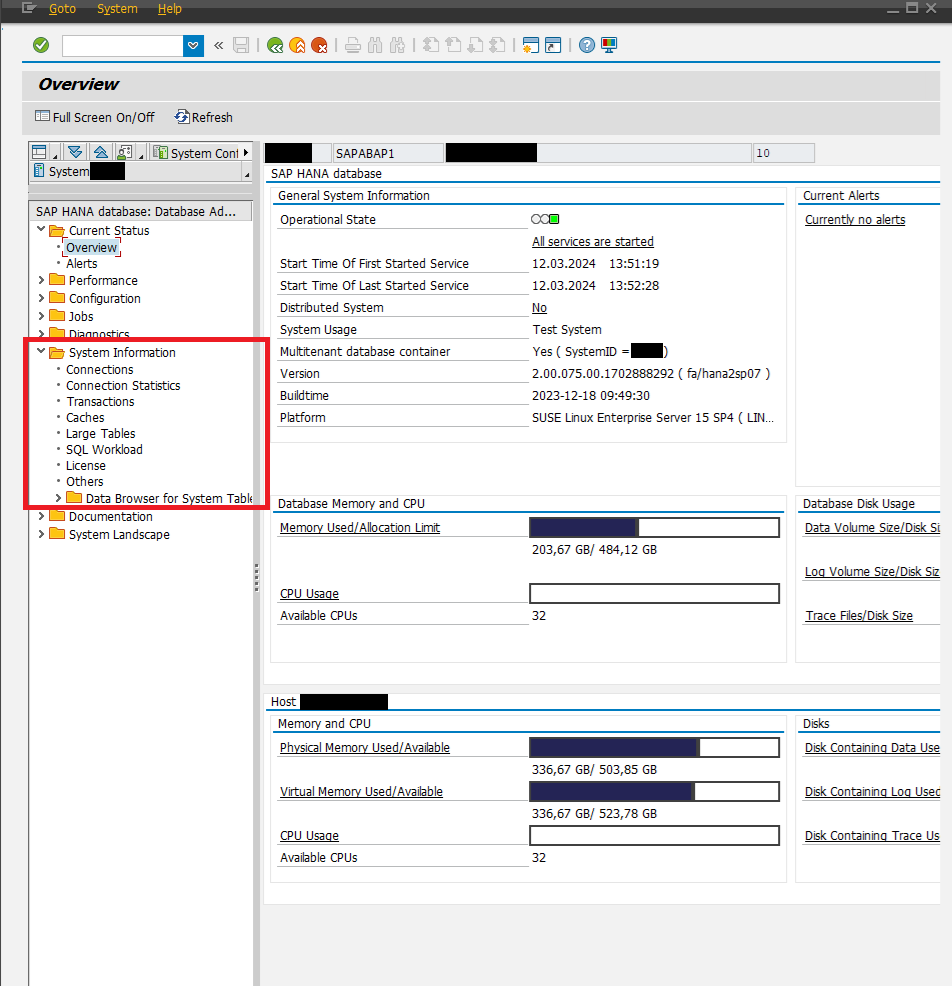
Task: Click the Last Page icon
Action: (497, 45)
